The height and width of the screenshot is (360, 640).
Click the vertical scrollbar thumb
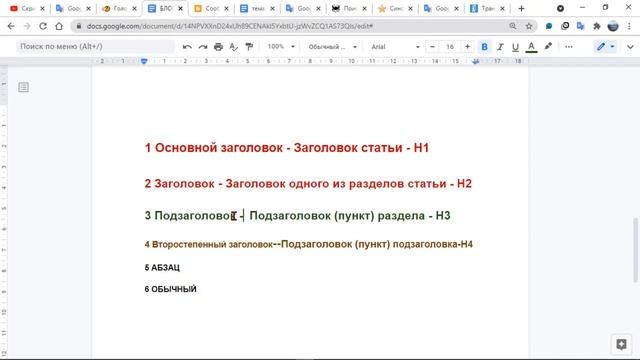coord(636,250)
